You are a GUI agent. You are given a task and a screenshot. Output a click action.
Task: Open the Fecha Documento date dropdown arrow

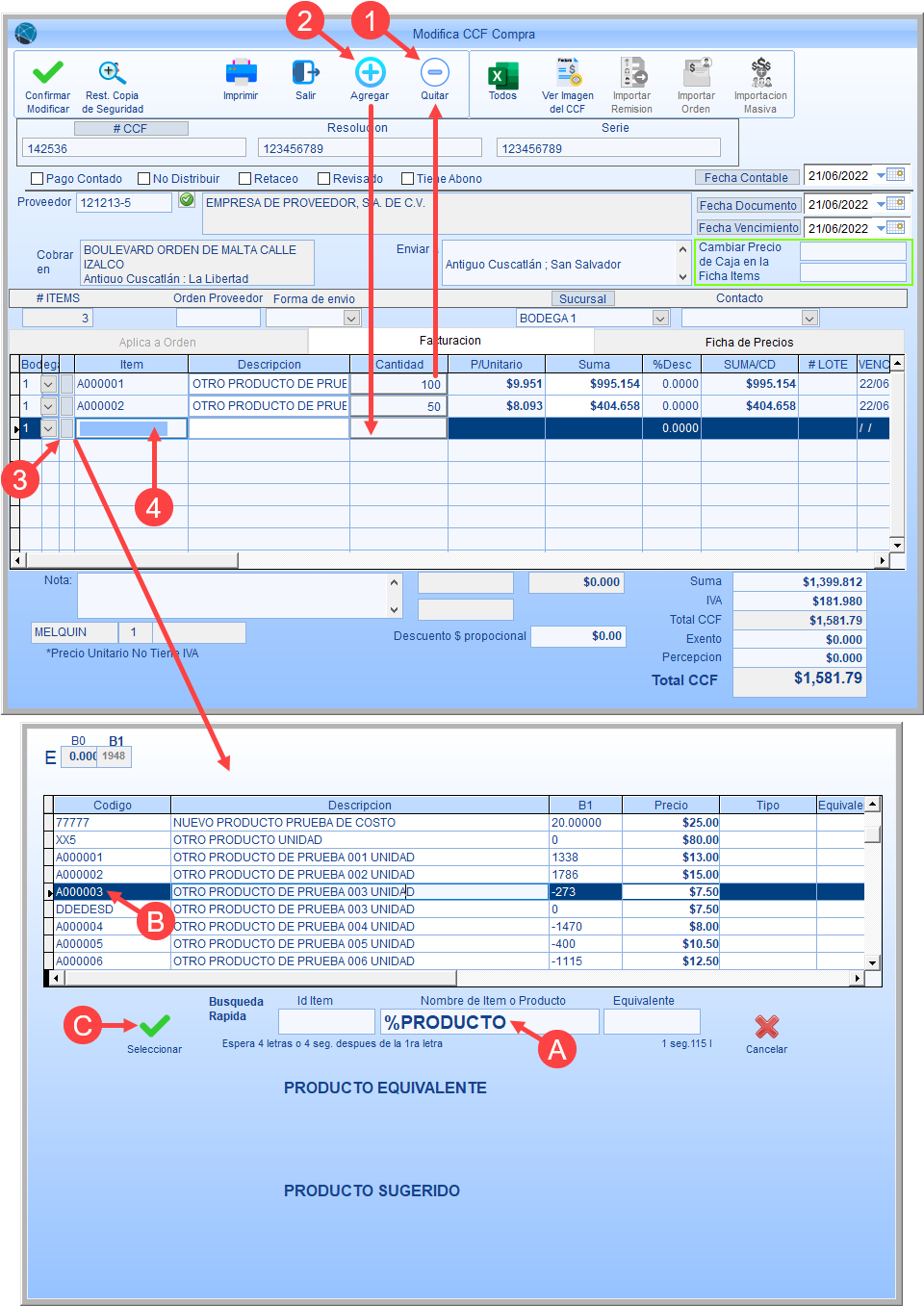point(881,205)
